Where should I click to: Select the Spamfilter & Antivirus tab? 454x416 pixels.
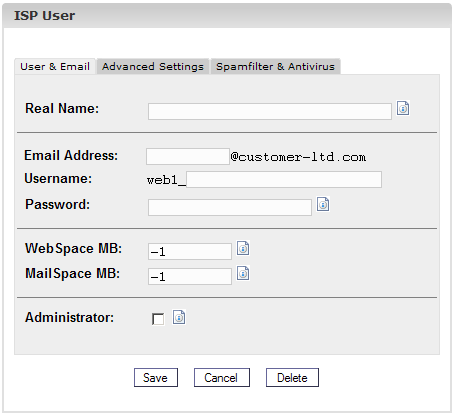pos(275,66)
